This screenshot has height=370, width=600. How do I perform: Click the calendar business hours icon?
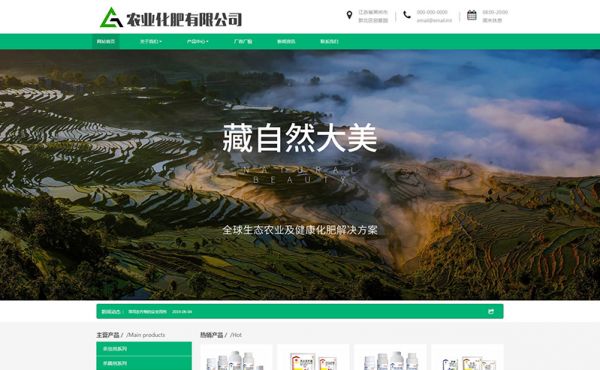coord(472,15)
